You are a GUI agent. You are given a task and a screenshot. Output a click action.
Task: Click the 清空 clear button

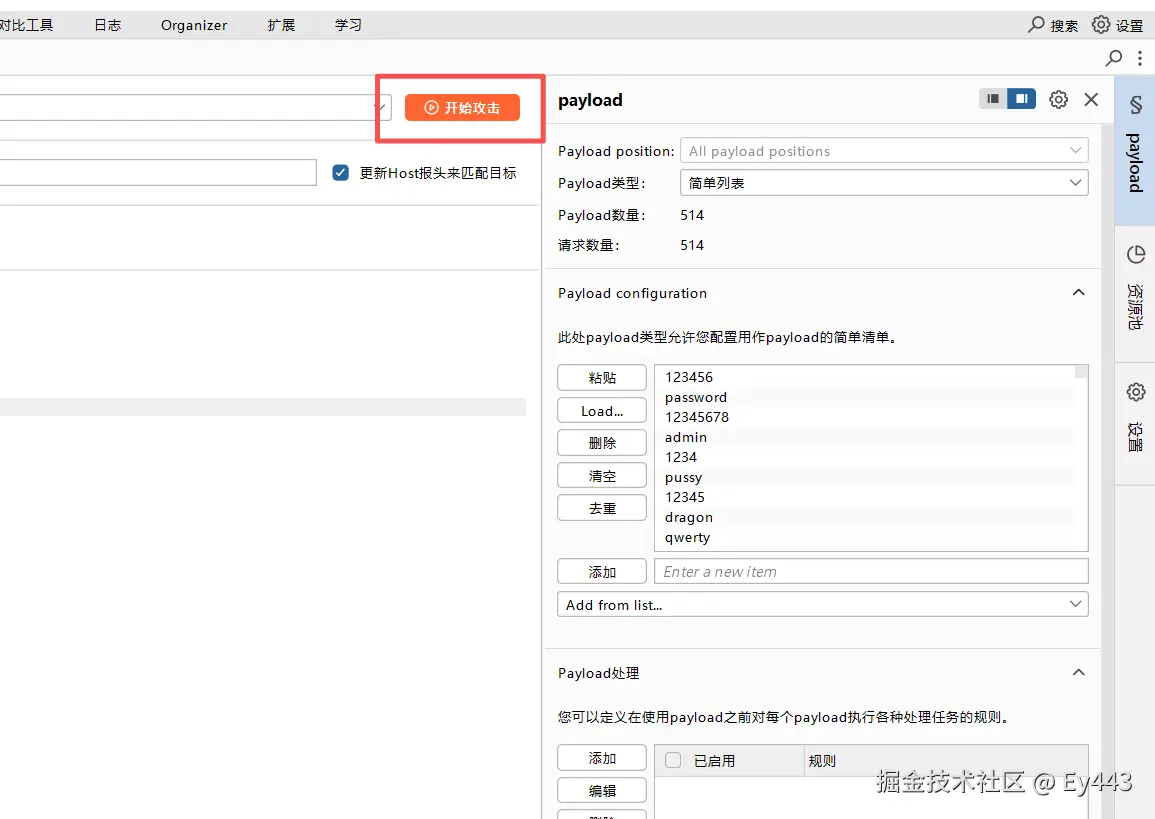[x=602, y=476]
